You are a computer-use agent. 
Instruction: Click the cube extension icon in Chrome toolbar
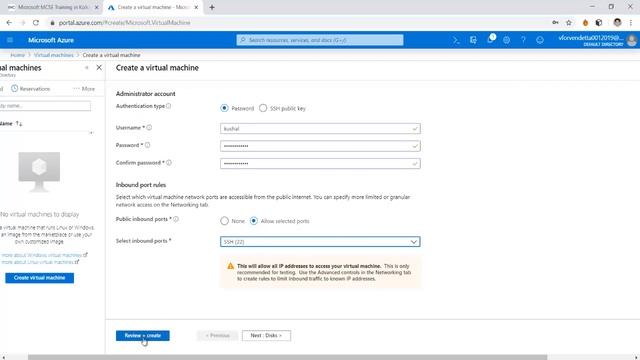[x=599, y=23]
